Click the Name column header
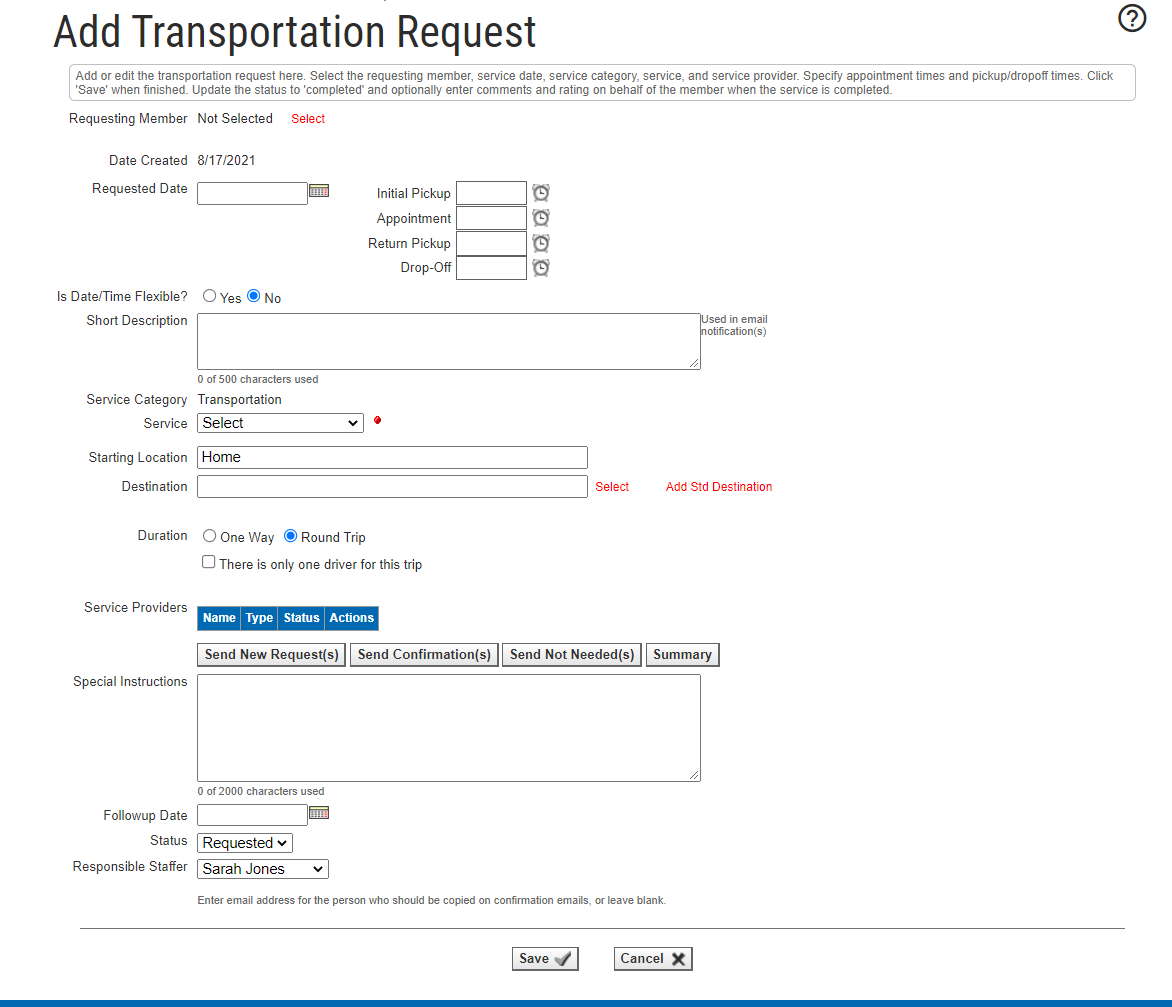The width and height of the screenshot is (1172, 1007). pos(219,618)
